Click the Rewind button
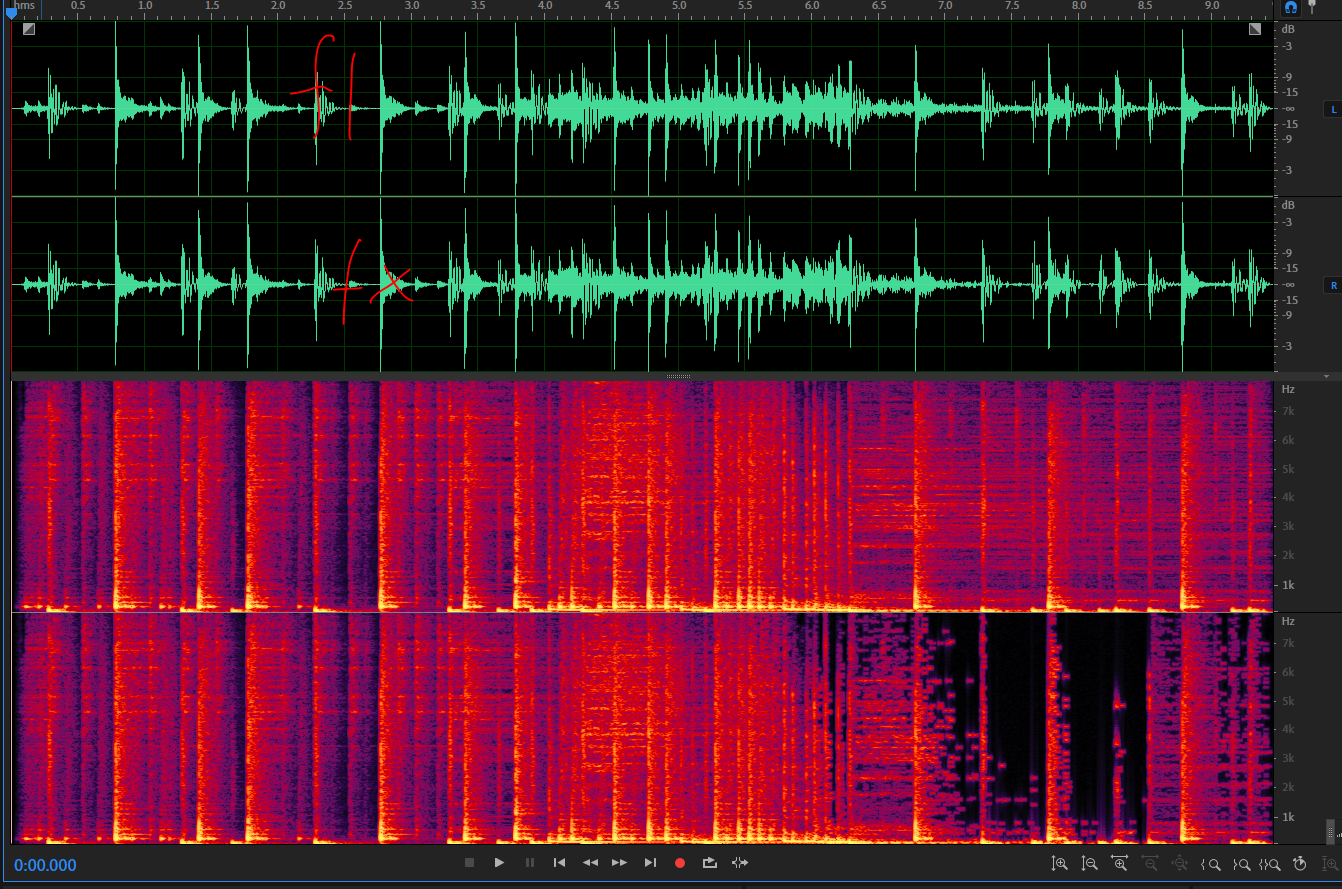Viewport: 1342px width, 889px height. click(590, 863)
